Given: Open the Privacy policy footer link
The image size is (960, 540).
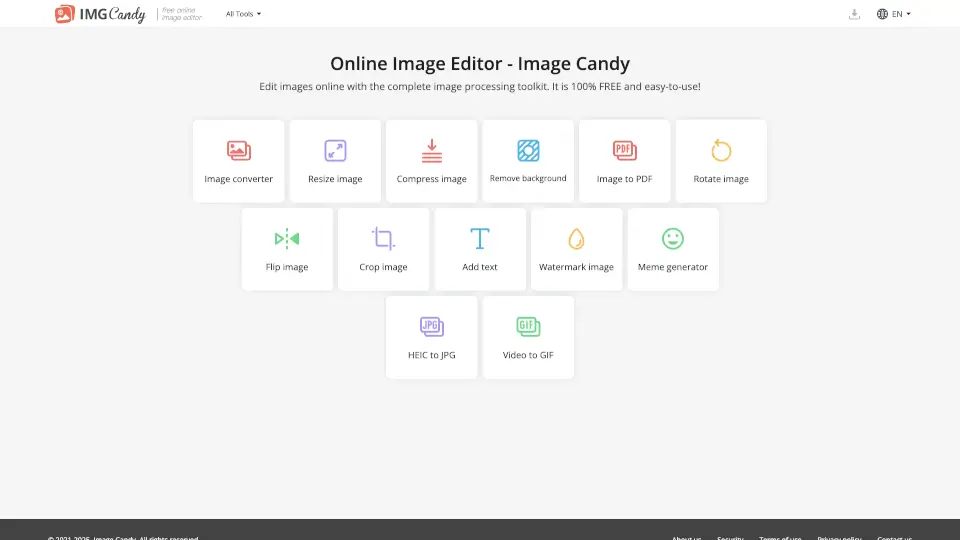Looking at the screenshot, I should point(838,538).
